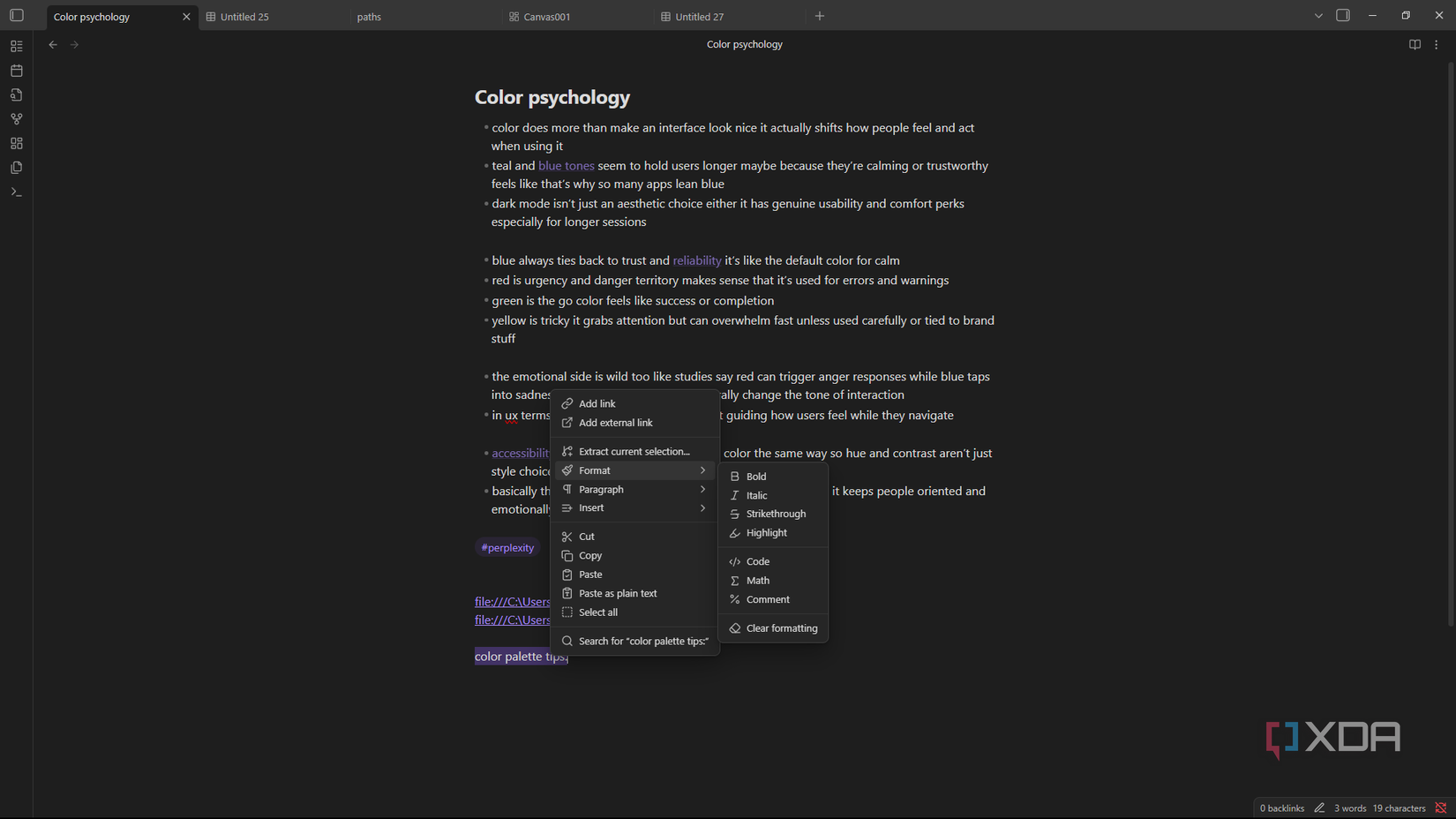Toggle the left sidebar panel
Viewport: 1456px width, 819px height.
tap(16, 15)
